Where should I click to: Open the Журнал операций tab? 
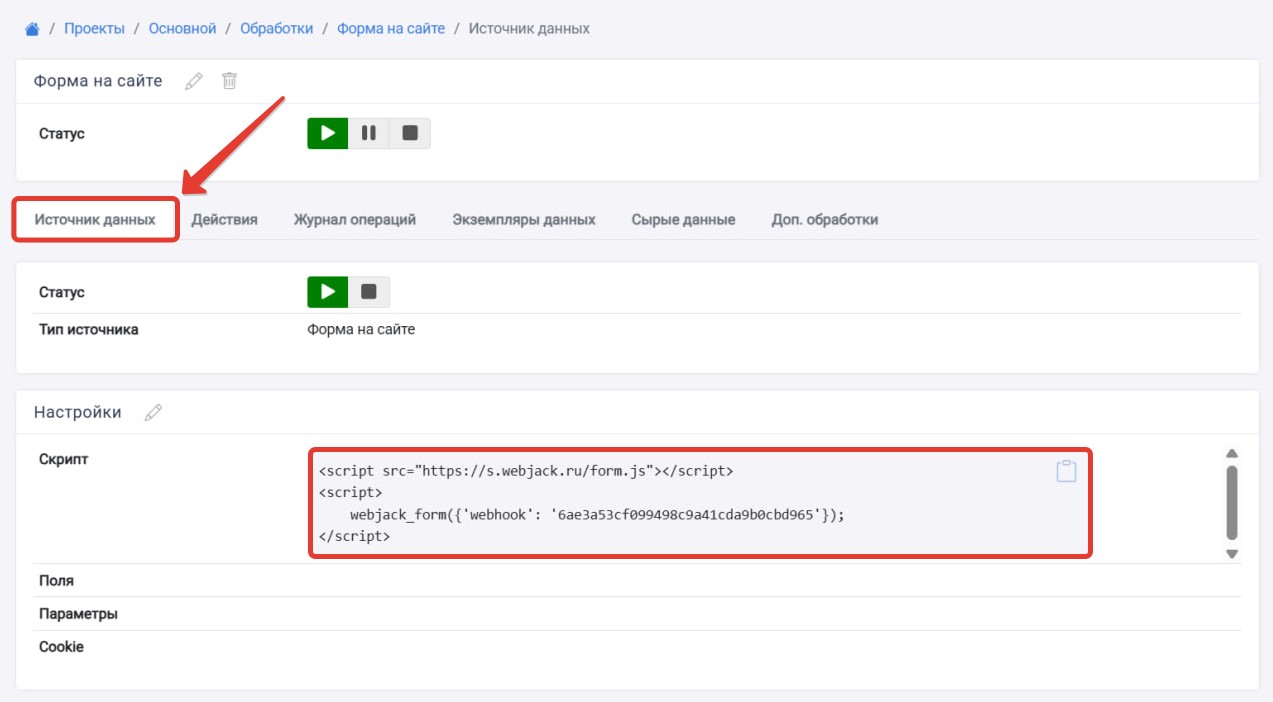pyautogui.click(x=354, y=219)
